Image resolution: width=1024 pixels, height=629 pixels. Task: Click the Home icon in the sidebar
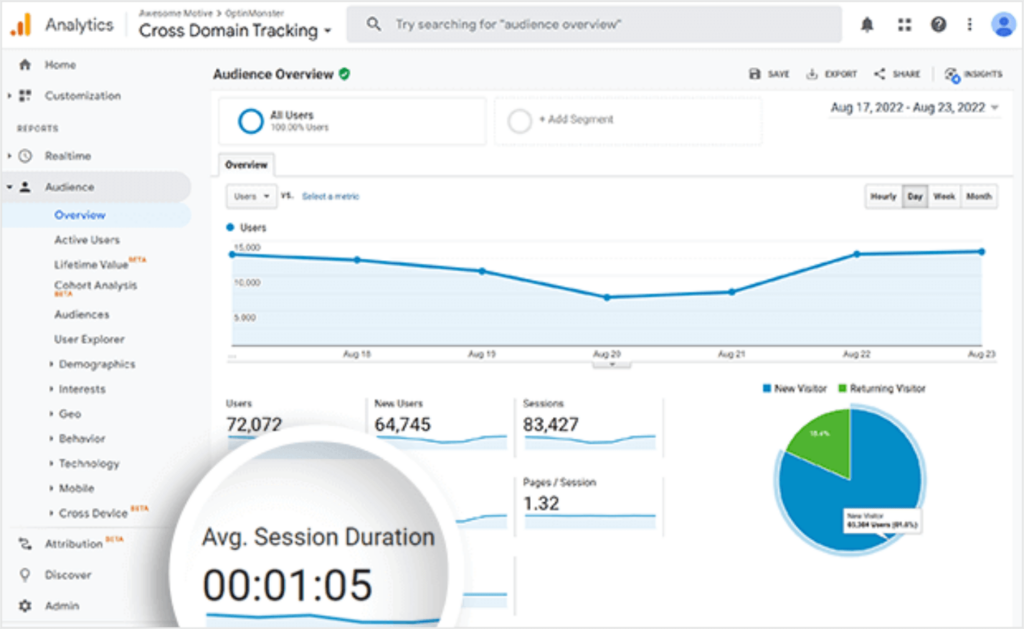point(24,64)
